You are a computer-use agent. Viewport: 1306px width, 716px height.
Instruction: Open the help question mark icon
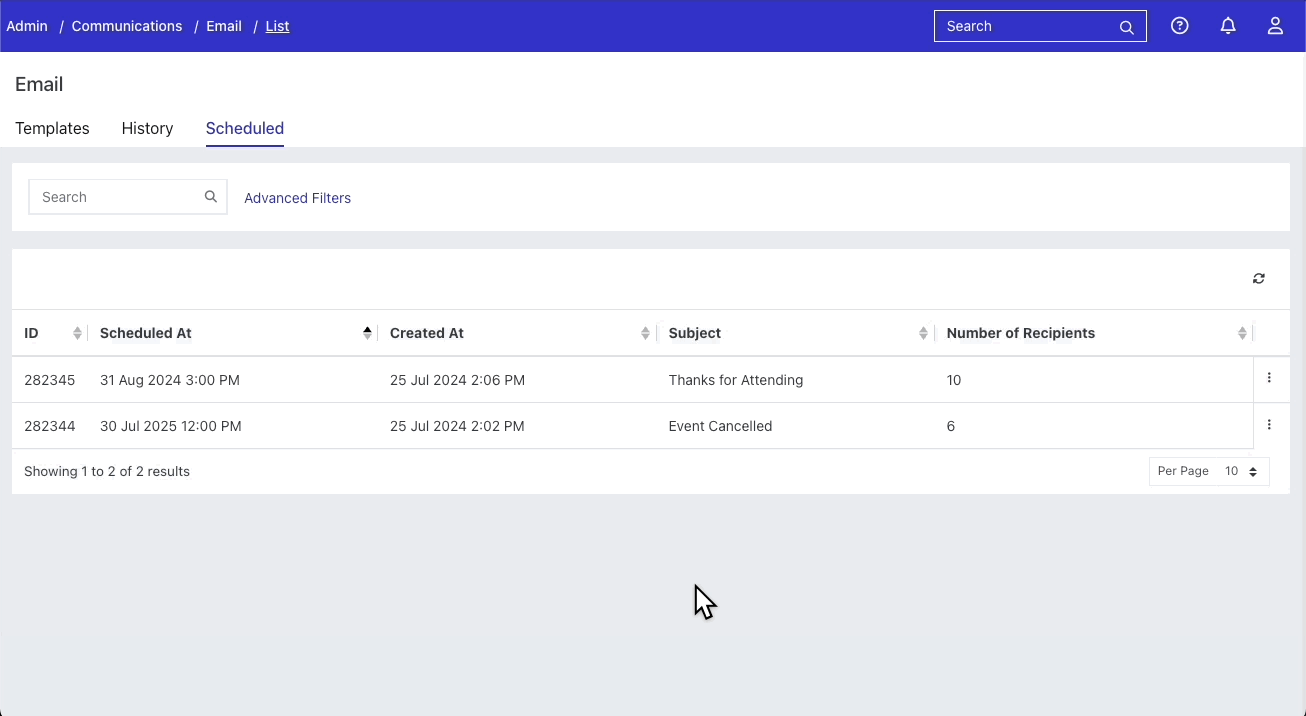pos(1180,26)
